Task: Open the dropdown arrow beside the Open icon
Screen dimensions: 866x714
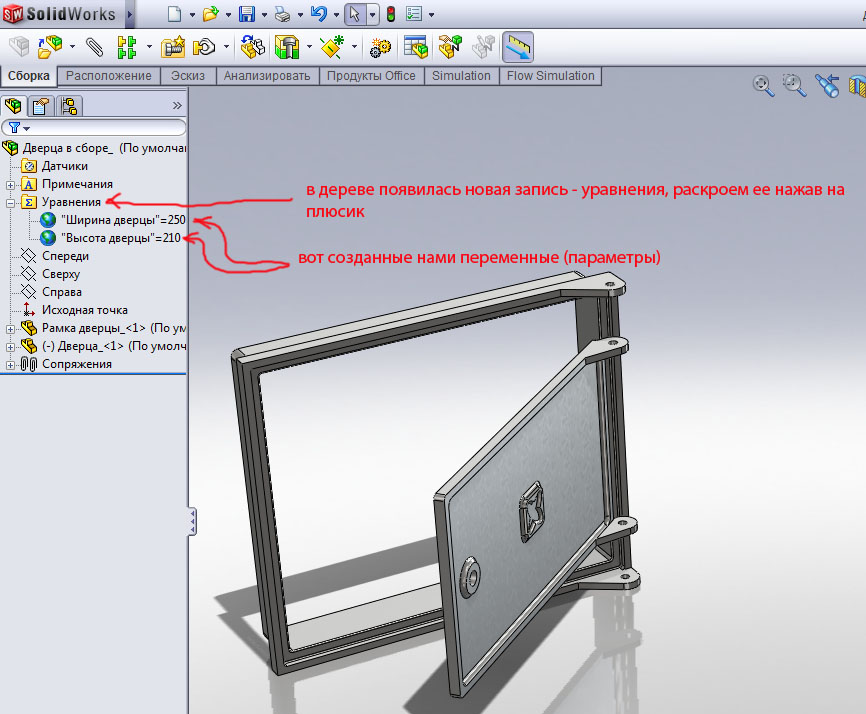Action: pyautogui.click(x=226, y=16)
